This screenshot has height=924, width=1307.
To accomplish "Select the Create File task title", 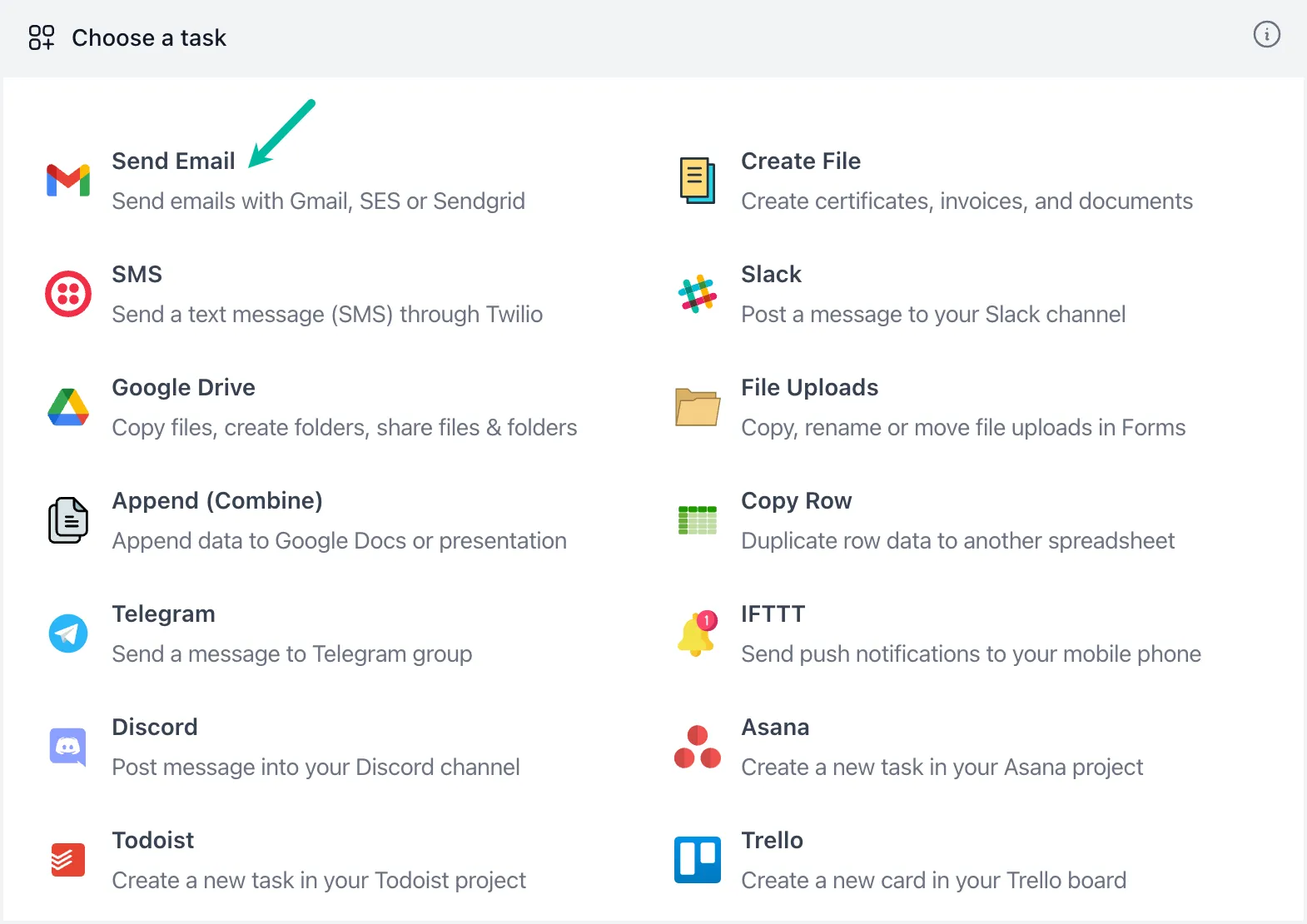I will coord(801,161).
